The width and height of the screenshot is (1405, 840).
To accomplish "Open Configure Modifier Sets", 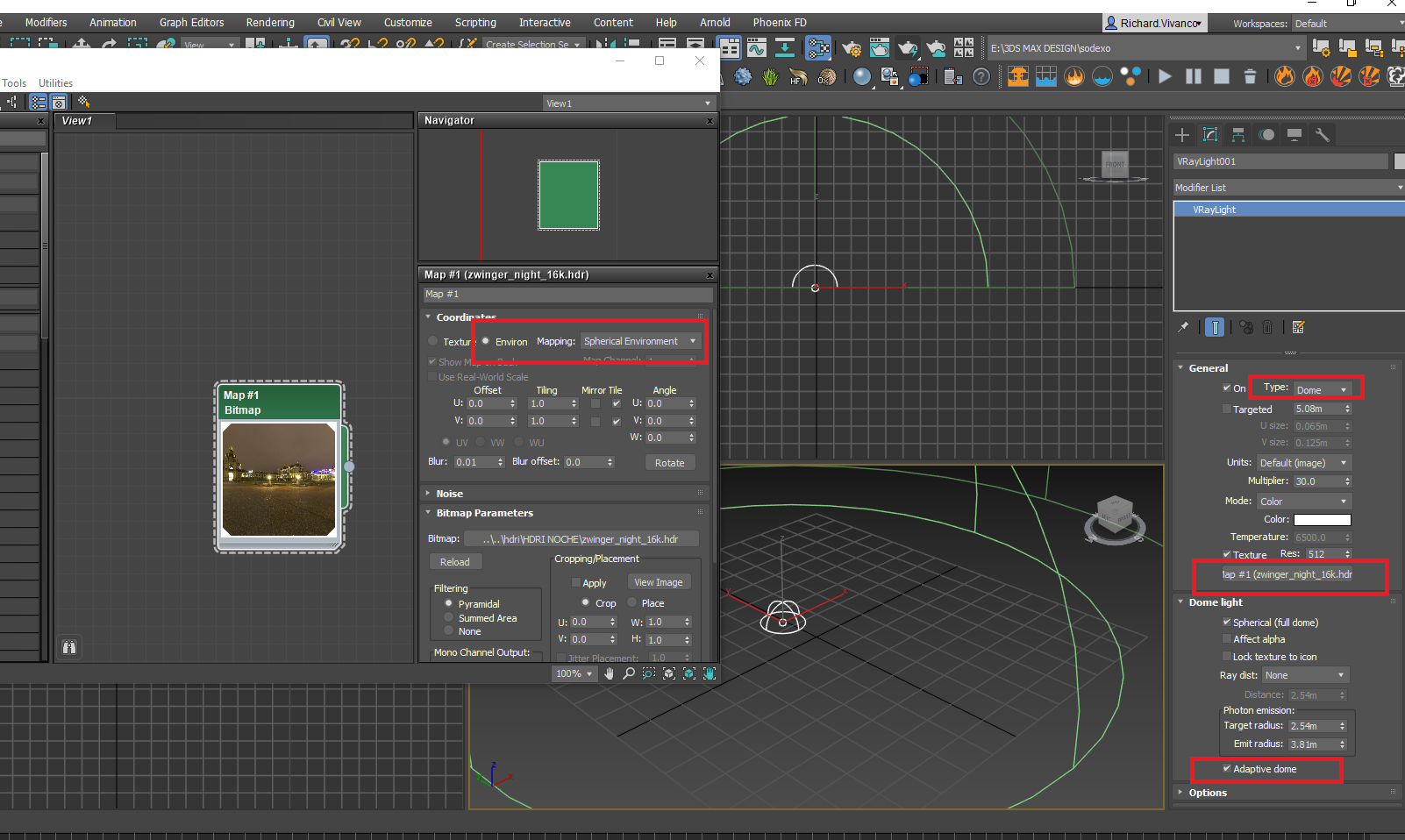I will (1299, 327).
